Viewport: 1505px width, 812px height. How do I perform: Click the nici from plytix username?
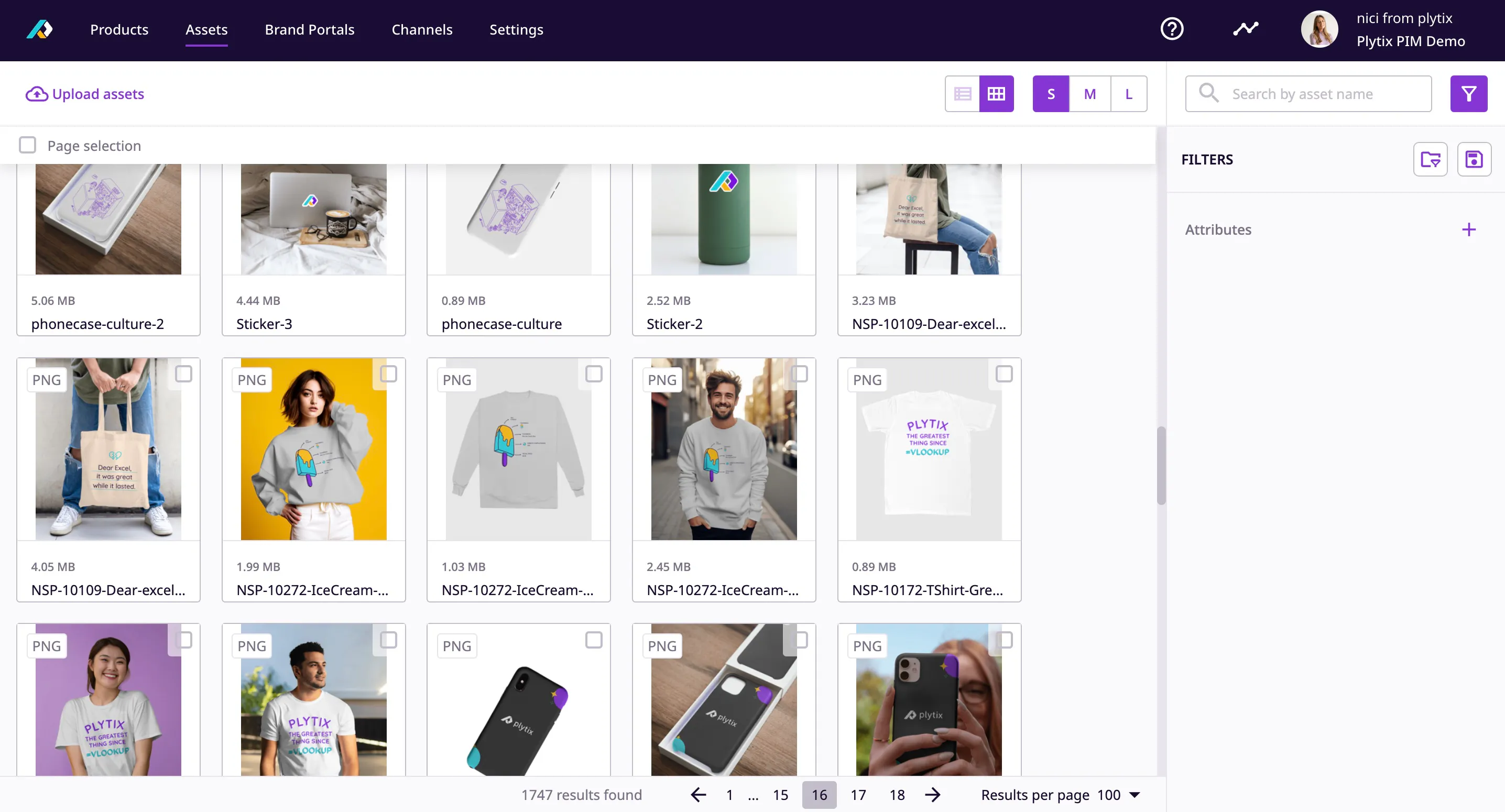pyautogui.click(x=1404, y=18)
